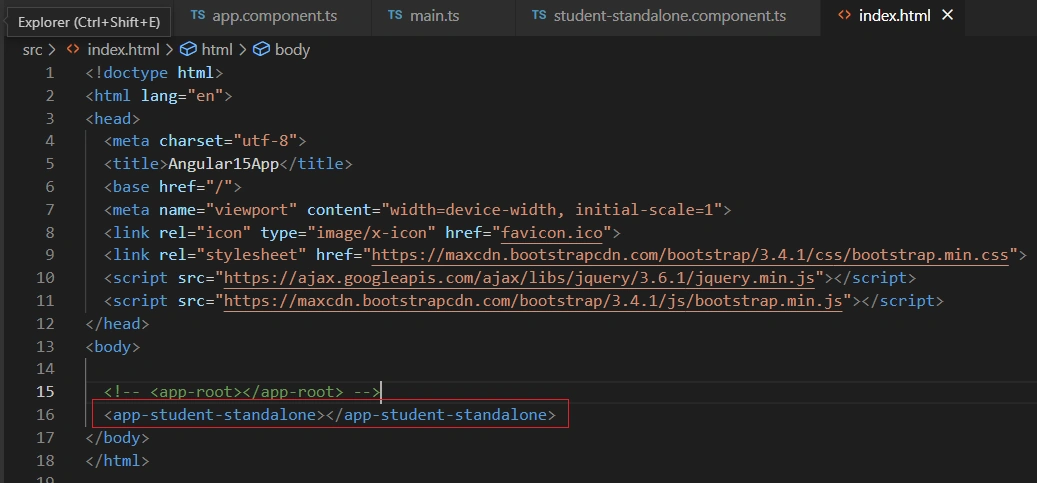Screen dimensions: 1037x483
Task: Open the favicon.ico link on line 8
Action: 552,232
